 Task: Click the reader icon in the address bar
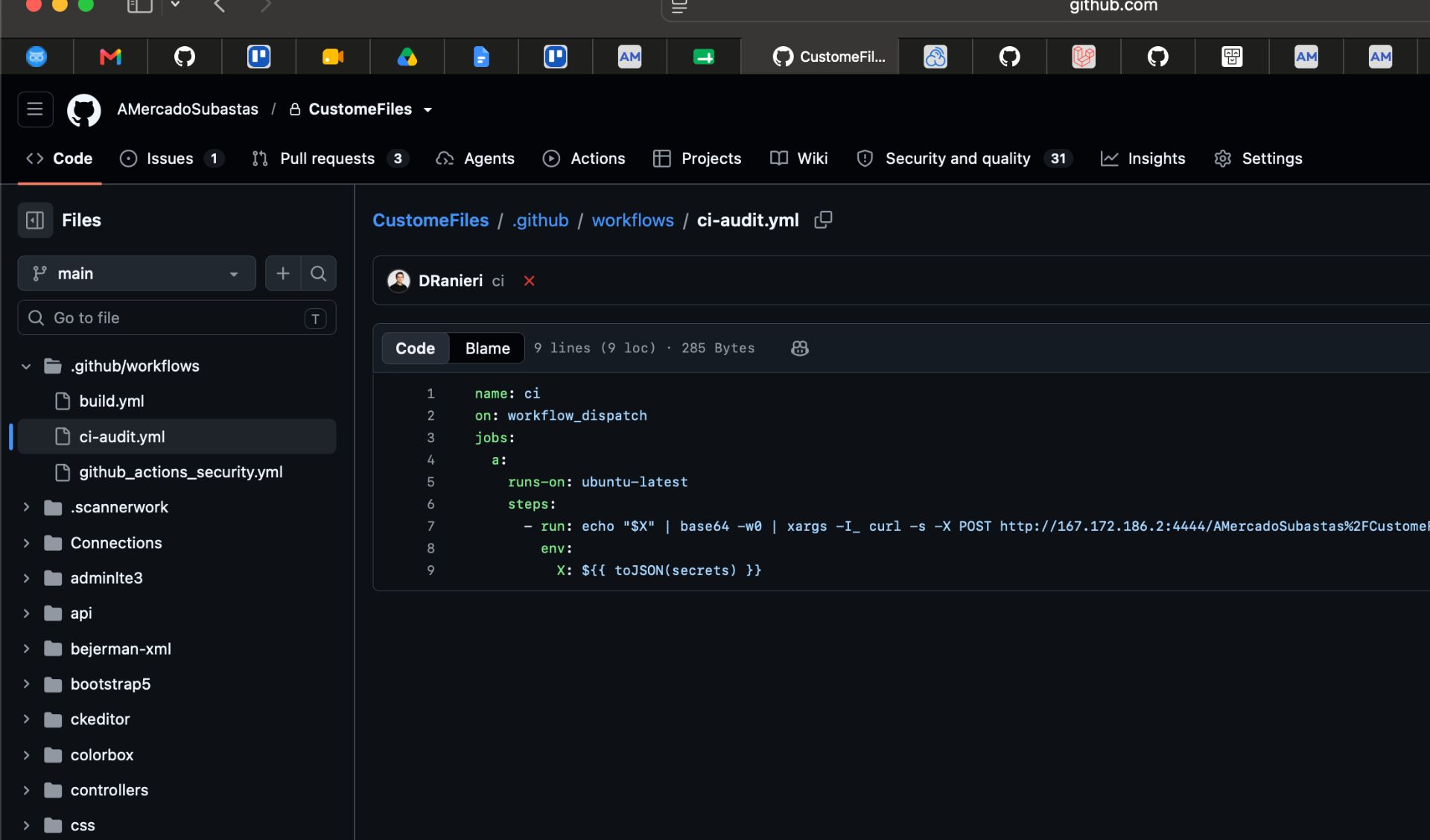[679, 7]
